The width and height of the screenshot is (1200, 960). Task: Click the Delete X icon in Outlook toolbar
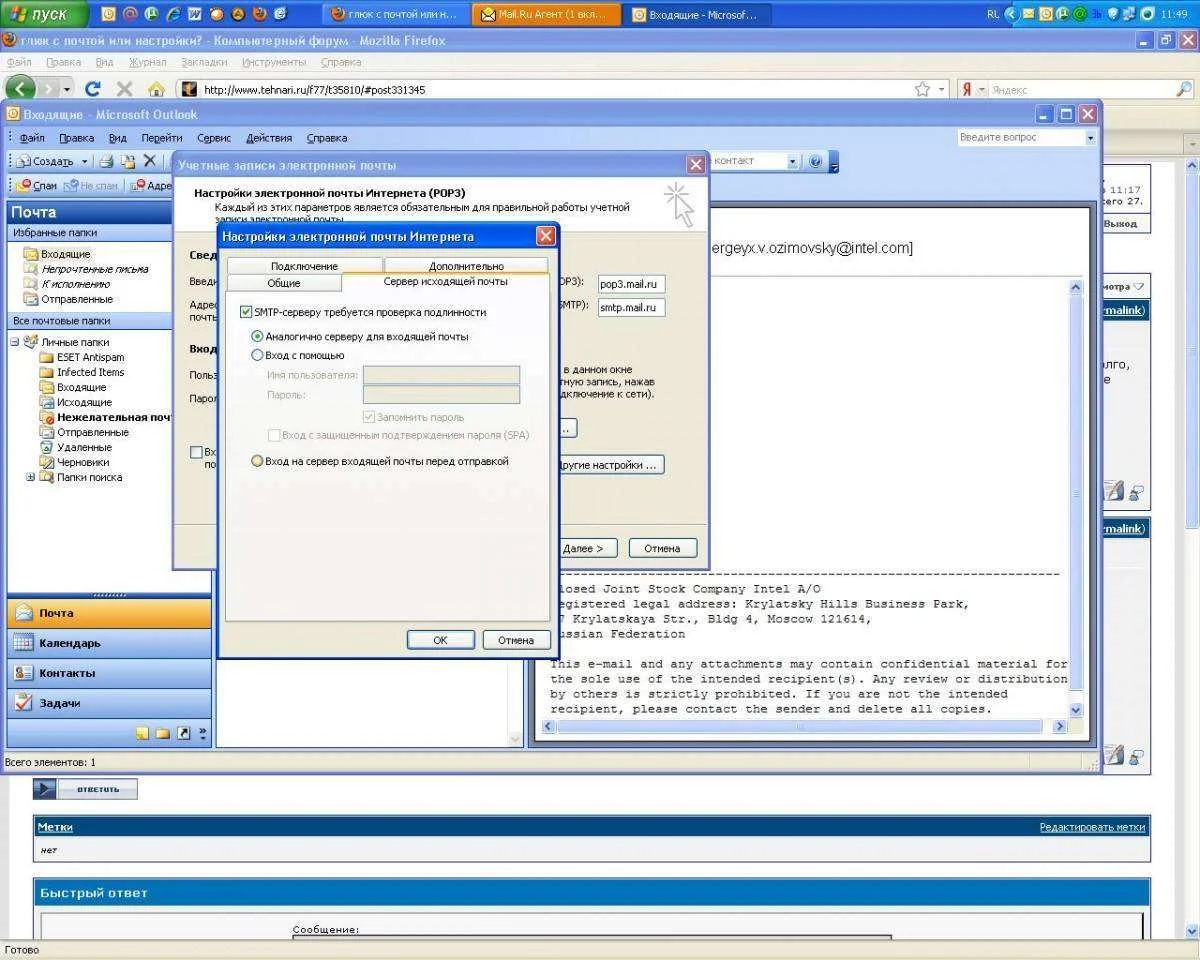[150, 161]
